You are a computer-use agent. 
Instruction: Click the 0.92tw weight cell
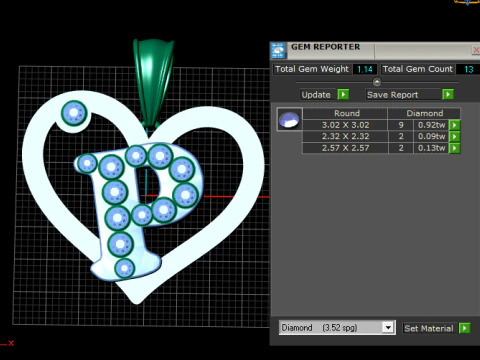tap(431, 125)
